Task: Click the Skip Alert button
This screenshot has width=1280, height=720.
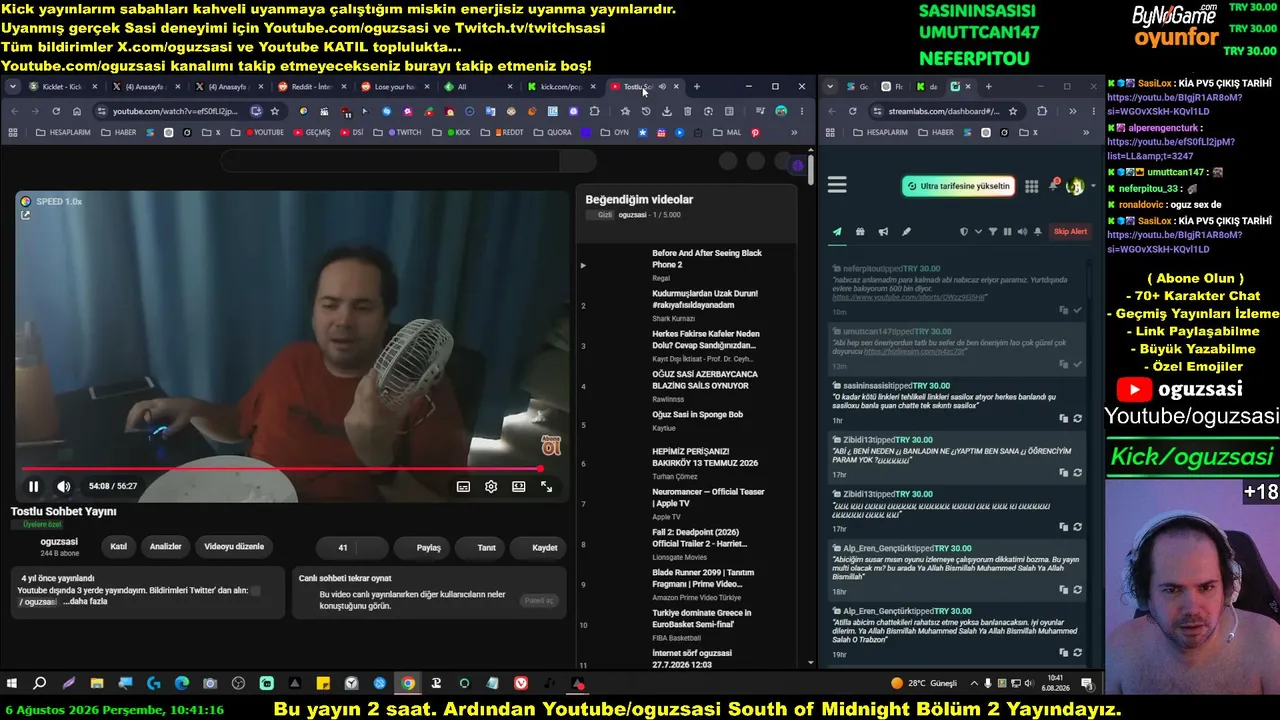Action: point(1070,232)
